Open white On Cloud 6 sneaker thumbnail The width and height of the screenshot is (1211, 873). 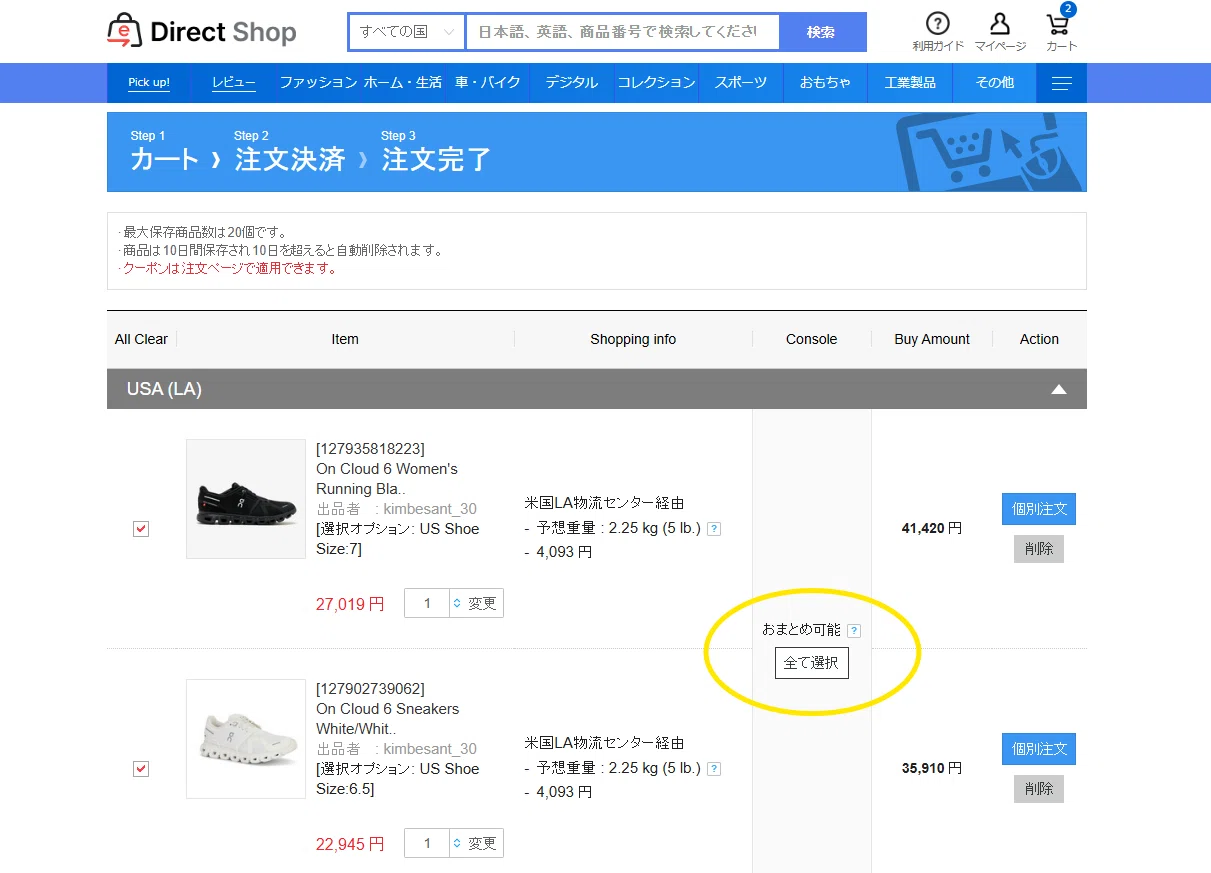pyautogui.click(x=246, y=739)
